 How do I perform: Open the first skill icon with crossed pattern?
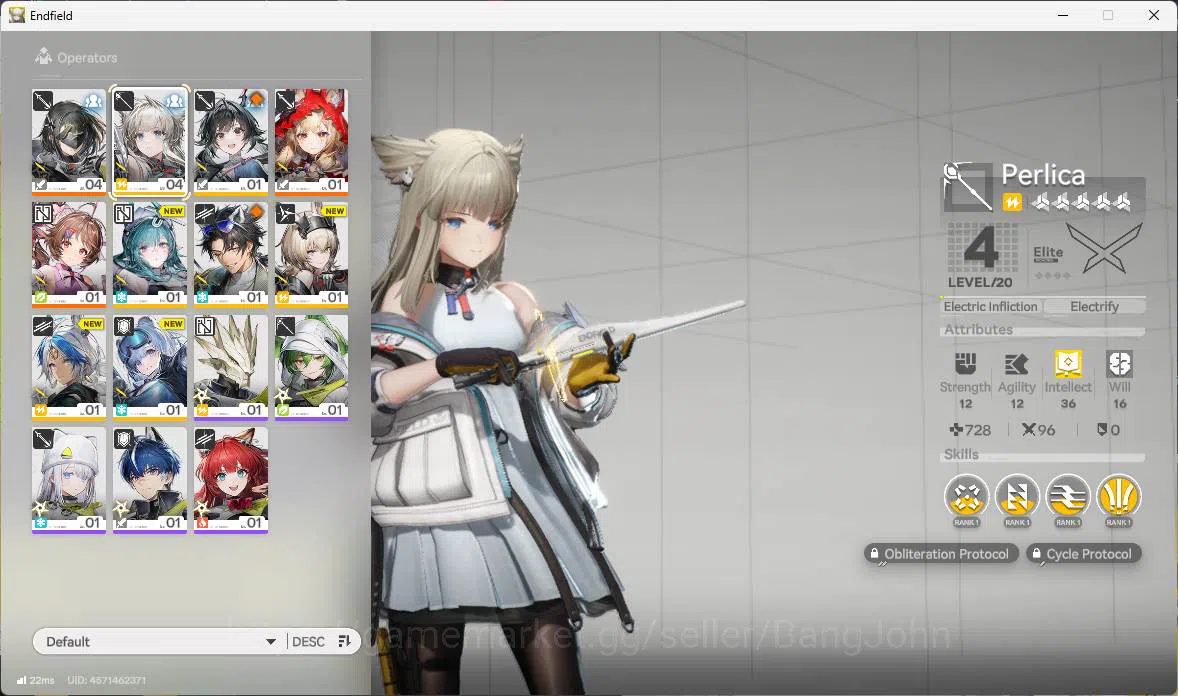[966, 498]
